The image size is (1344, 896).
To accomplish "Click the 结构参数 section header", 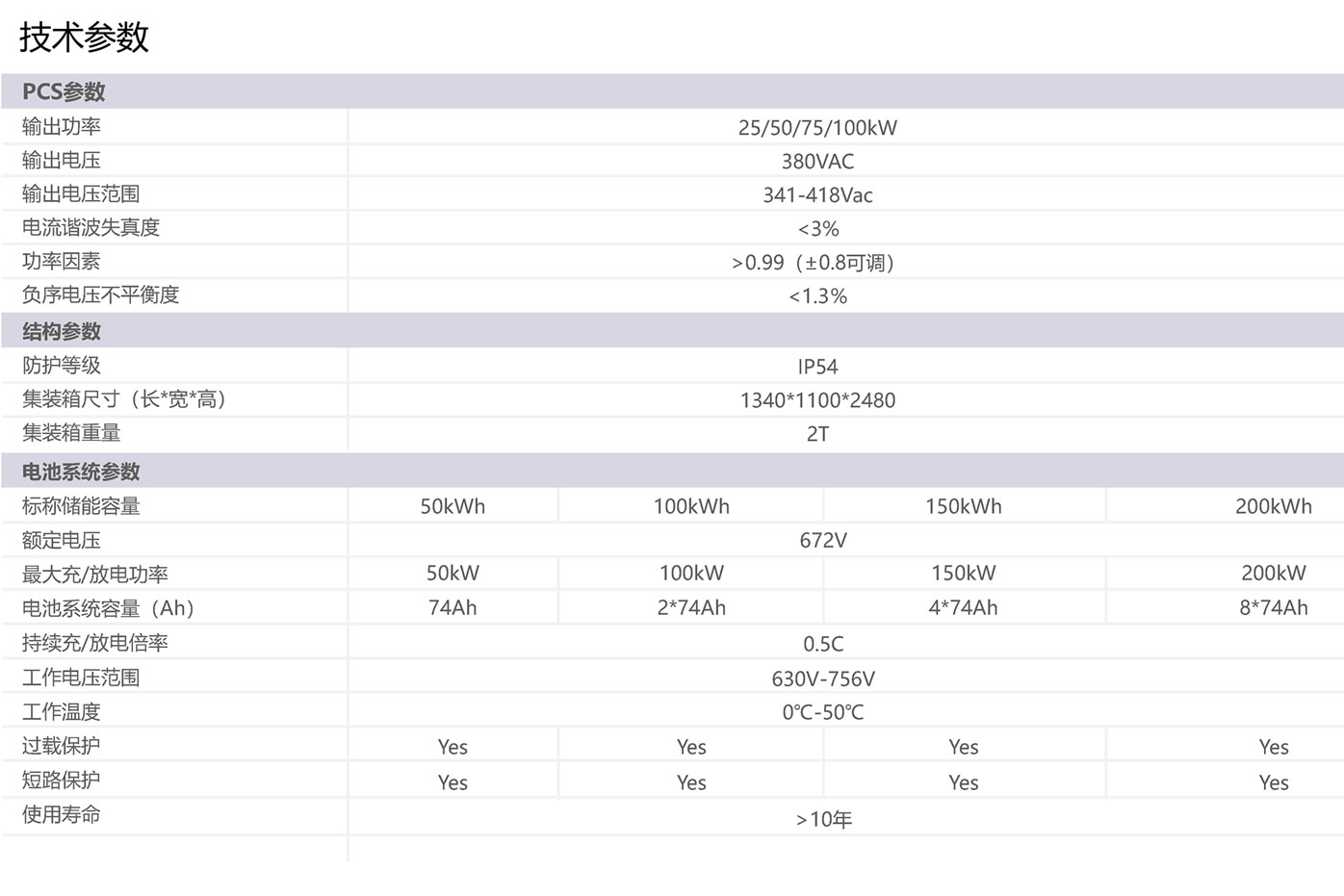I will (62, 331).
